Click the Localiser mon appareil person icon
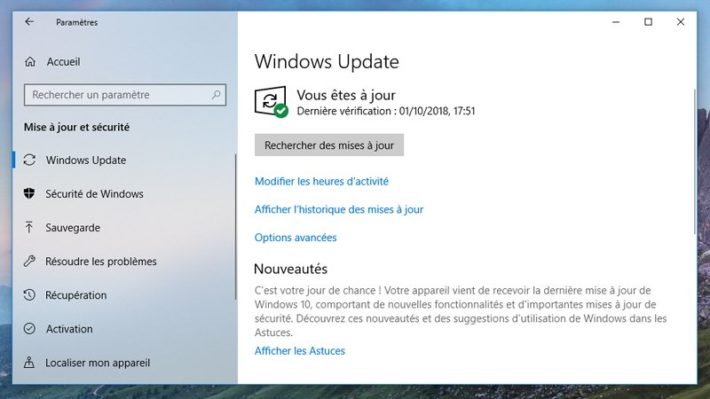This screenshot has height=399, width=710. pos(29,362)
